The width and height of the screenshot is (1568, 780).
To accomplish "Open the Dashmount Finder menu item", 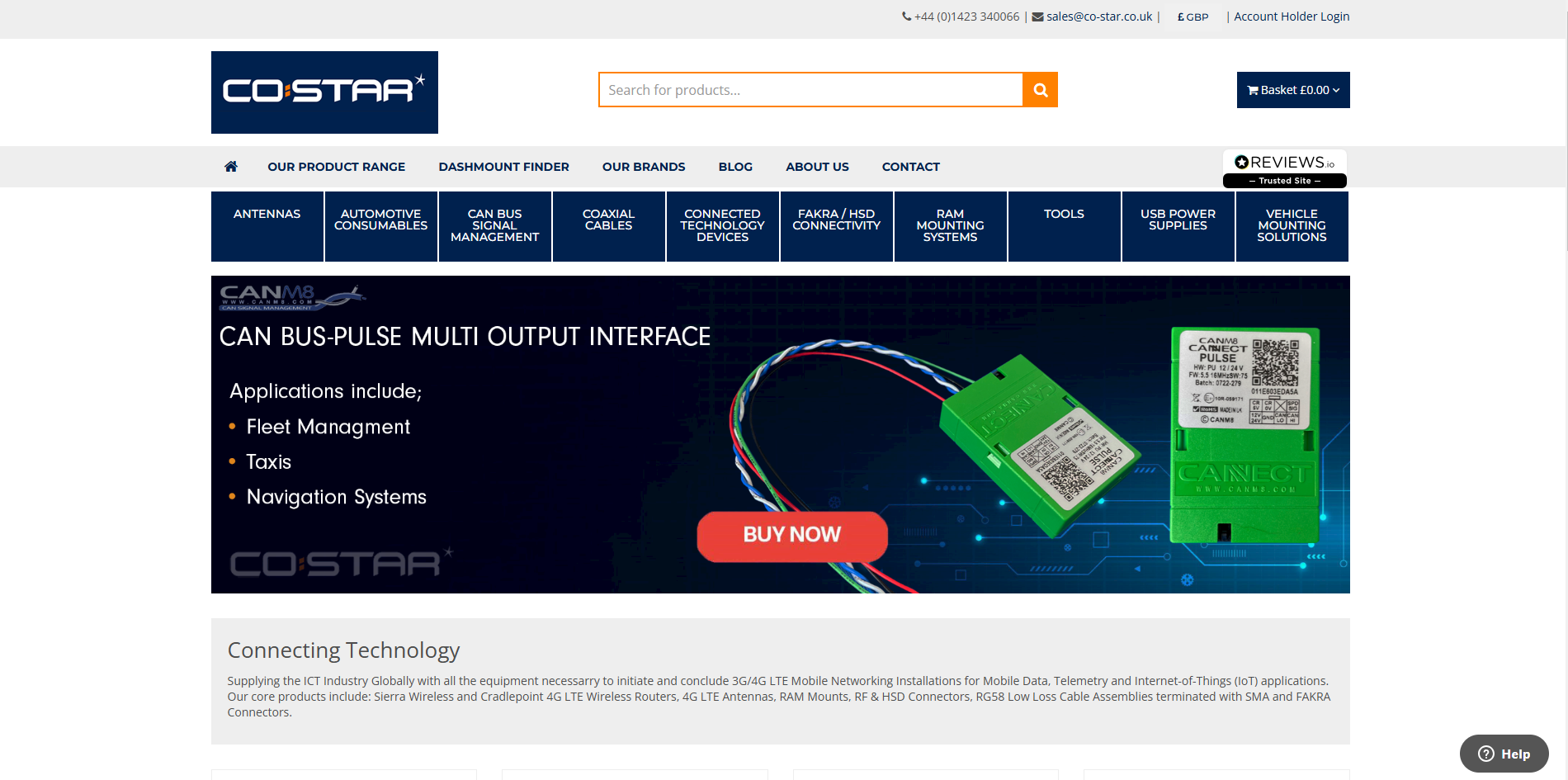I will [503, 166].
